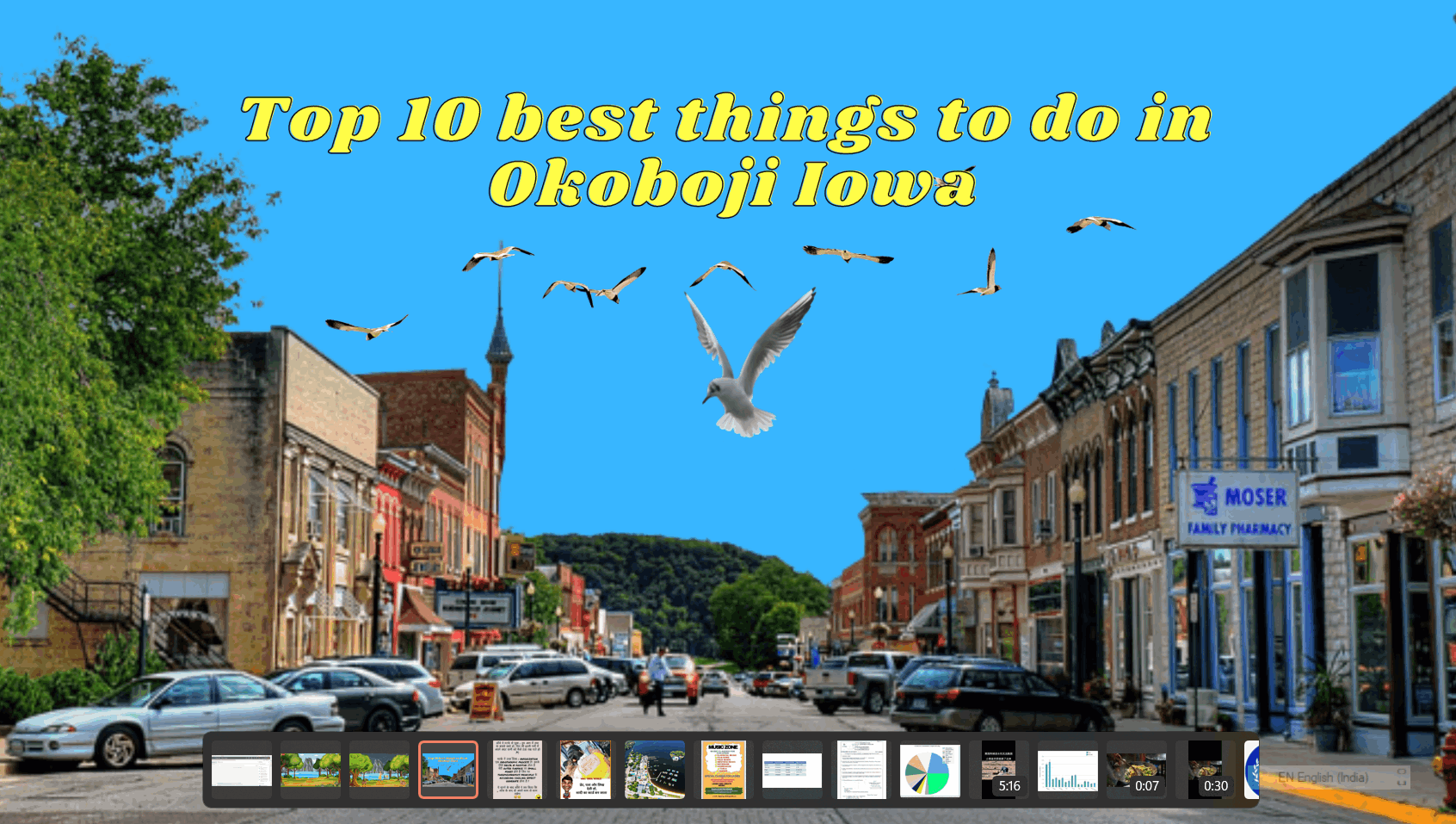Image resolution: width=1456 pixels, height=824 pixels.
Task: Select the cartoon landscape thumbnail with dark clouds
Action: click(x=379, y=770)
